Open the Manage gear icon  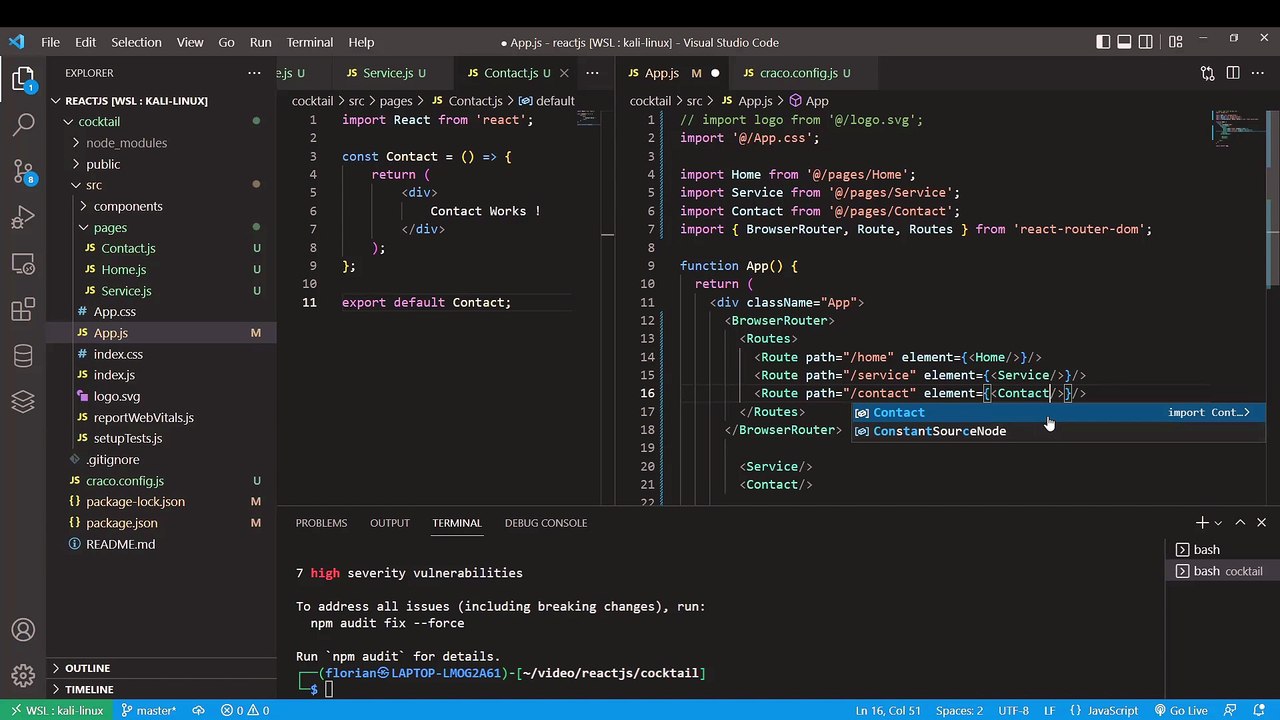[x=23, y=676]
